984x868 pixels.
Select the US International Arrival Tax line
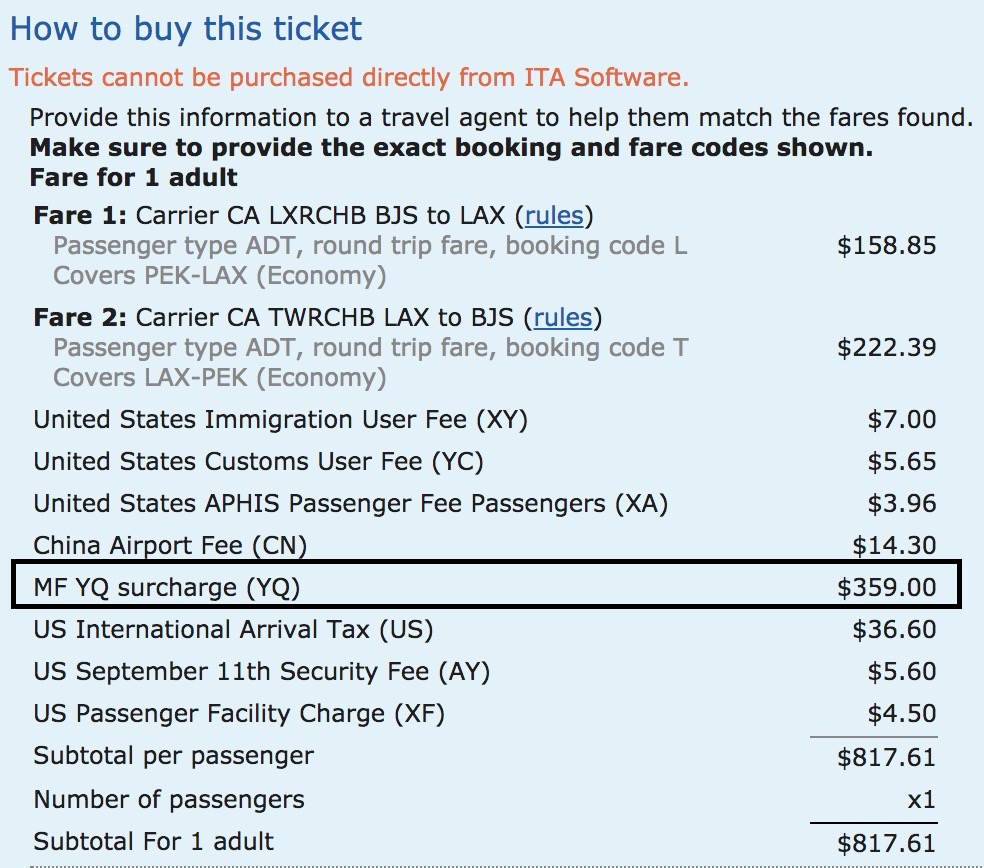coord(233,630)
